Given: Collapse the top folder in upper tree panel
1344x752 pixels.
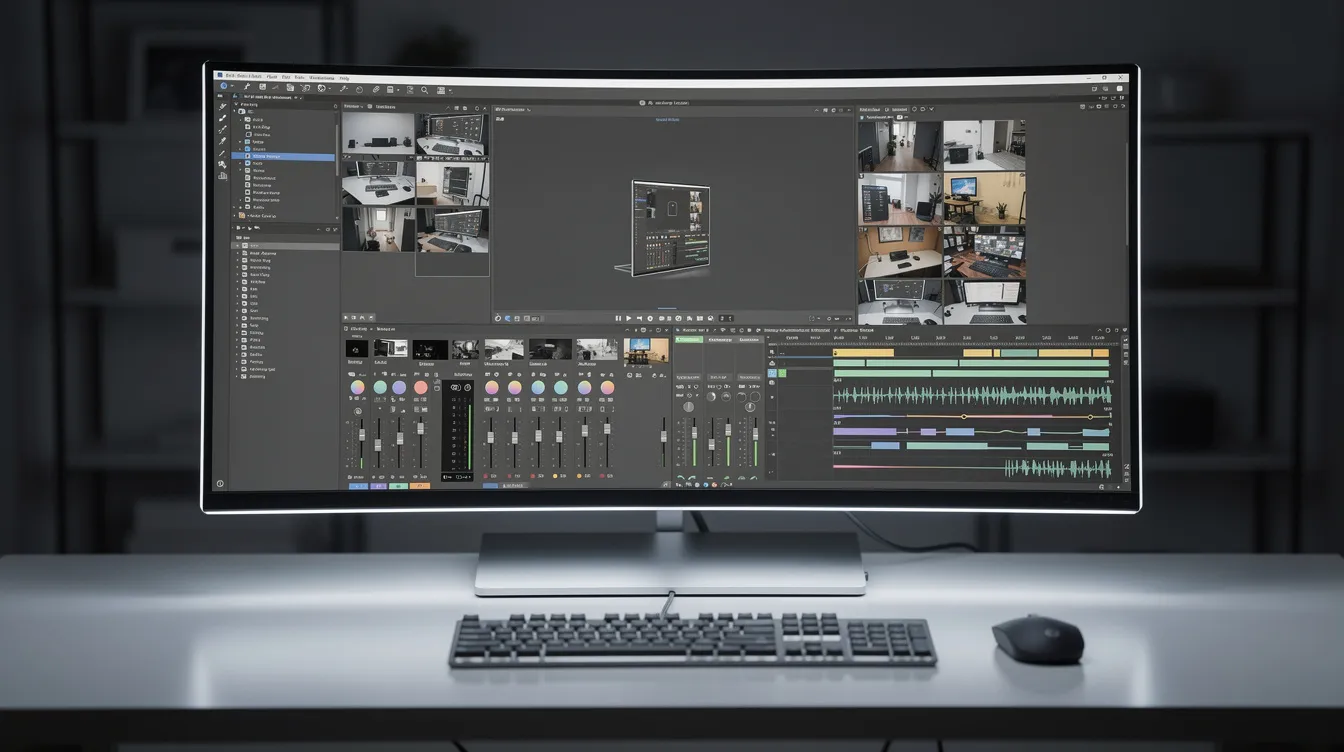Looking at the screenshot, I should click(x=236, y=104).
